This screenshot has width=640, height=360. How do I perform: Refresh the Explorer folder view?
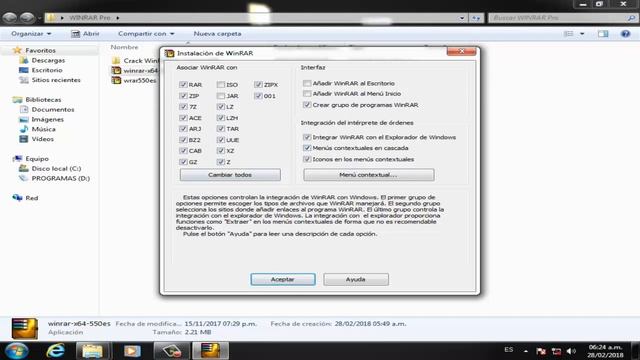point(476,18)
